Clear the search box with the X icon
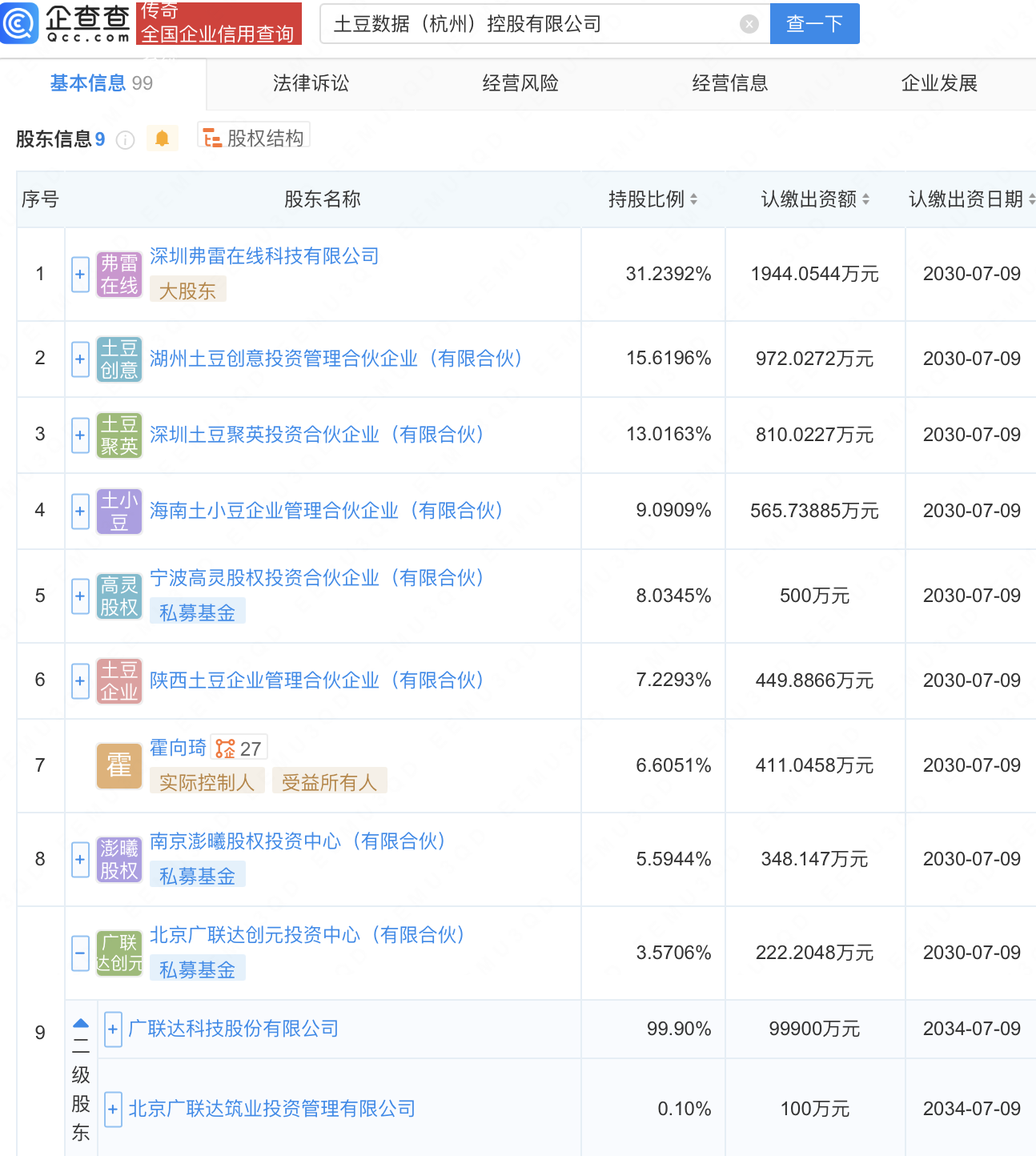Image resolution: width=1036 pixels, height=1156 pixels. (749, 24)
